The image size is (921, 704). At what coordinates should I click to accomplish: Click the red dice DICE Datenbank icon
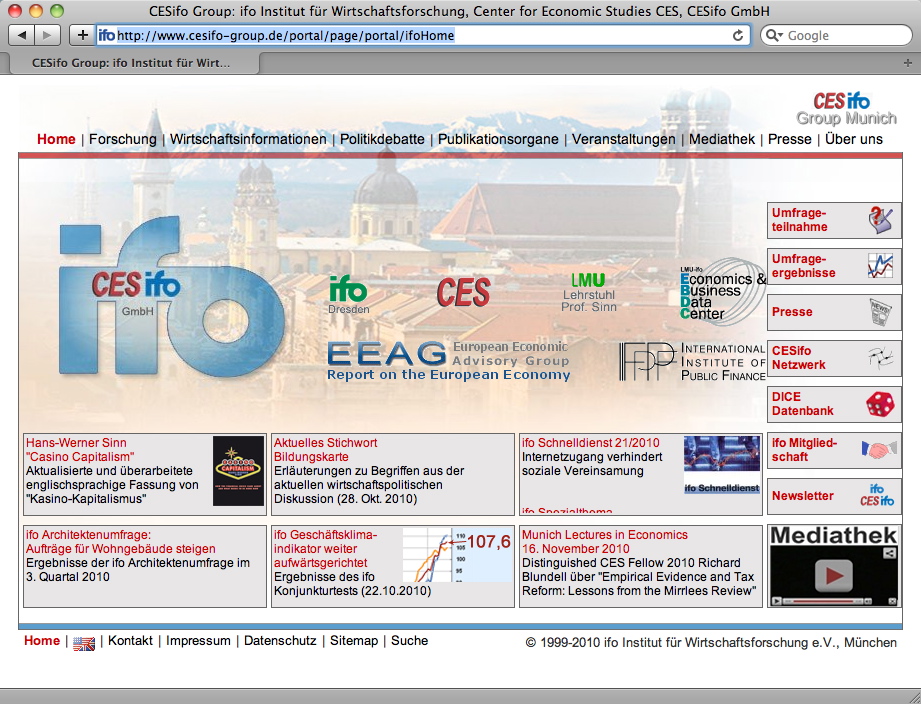pos(880,404)
